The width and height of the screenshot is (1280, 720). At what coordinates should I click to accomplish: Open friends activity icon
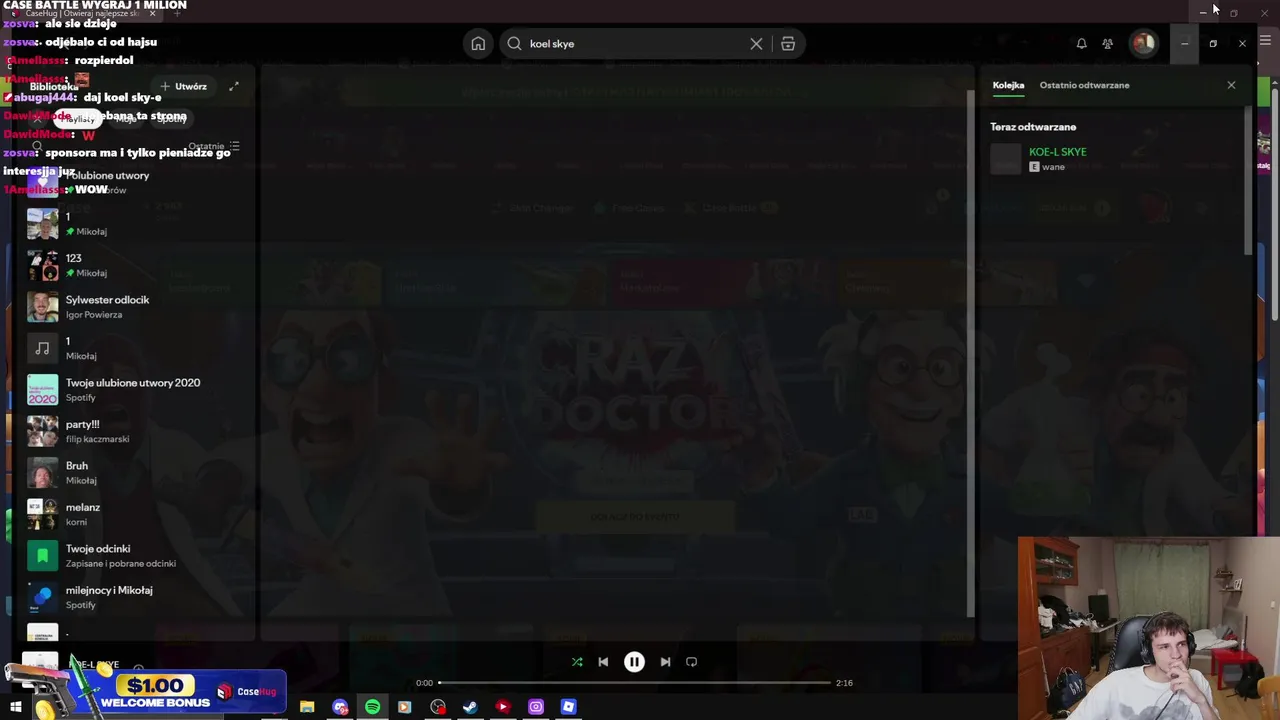tap(1107, 44)
